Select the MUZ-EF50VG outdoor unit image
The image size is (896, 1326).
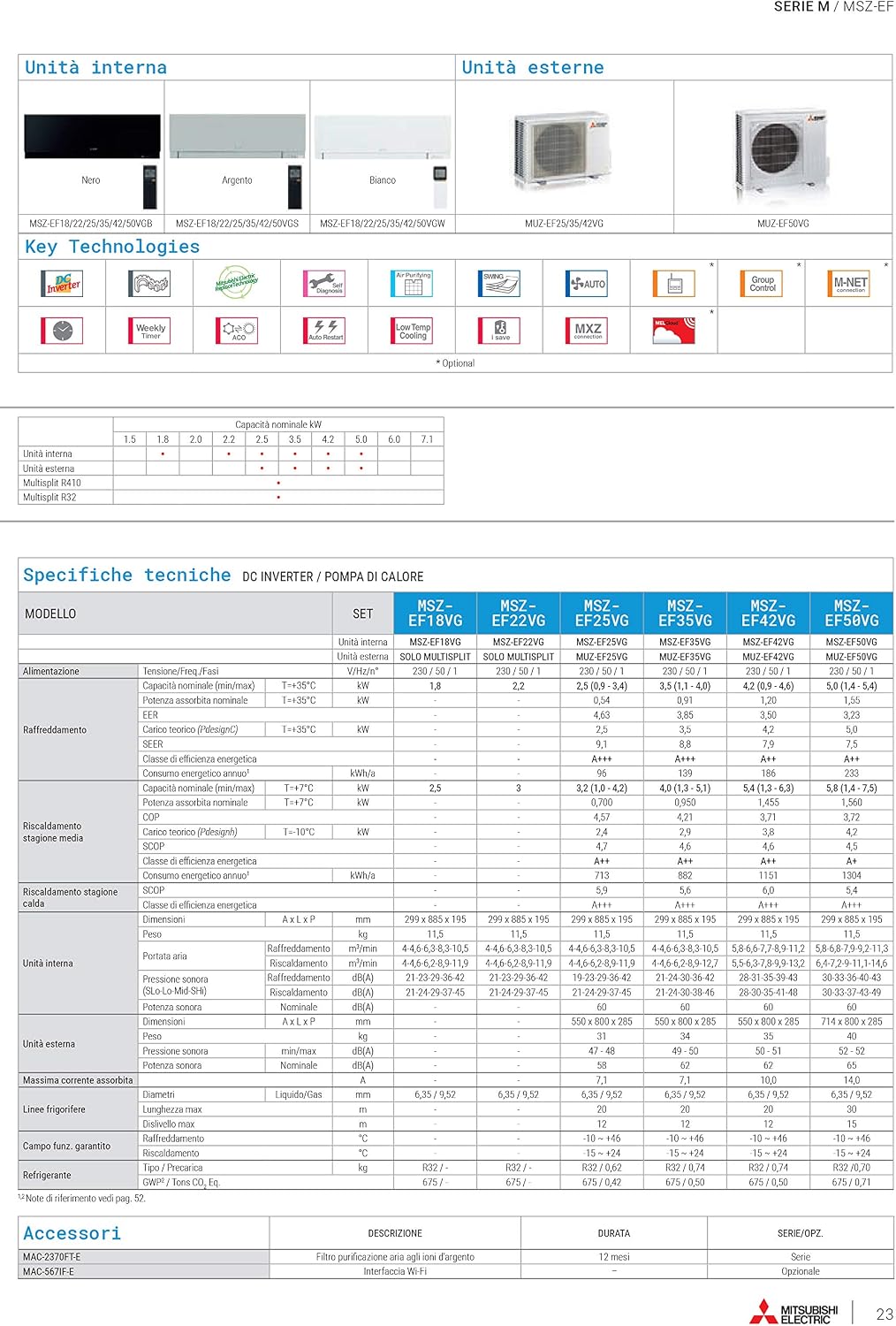click(783, 156)
